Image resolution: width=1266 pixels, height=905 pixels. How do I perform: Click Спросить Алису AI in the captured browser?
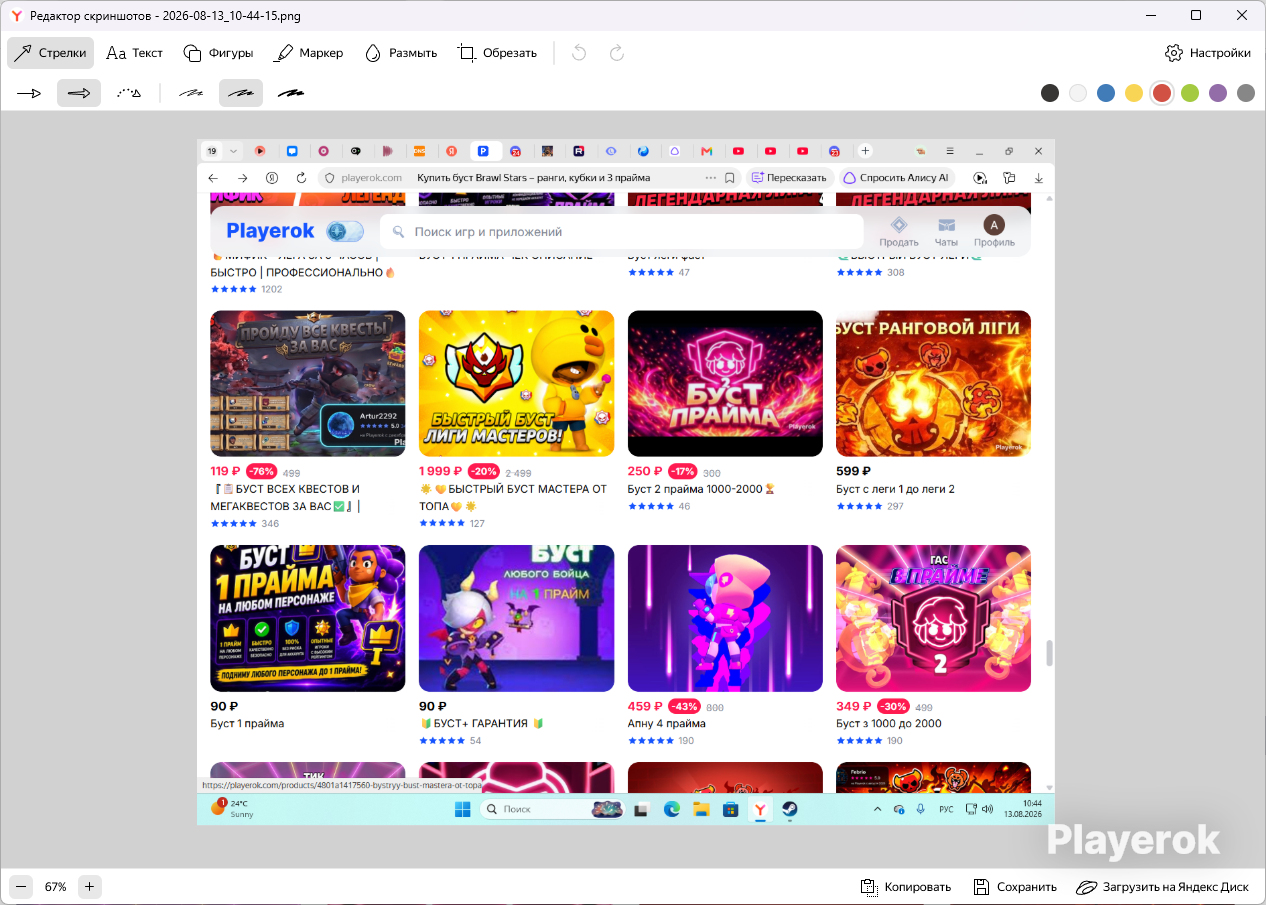[897, 177]
